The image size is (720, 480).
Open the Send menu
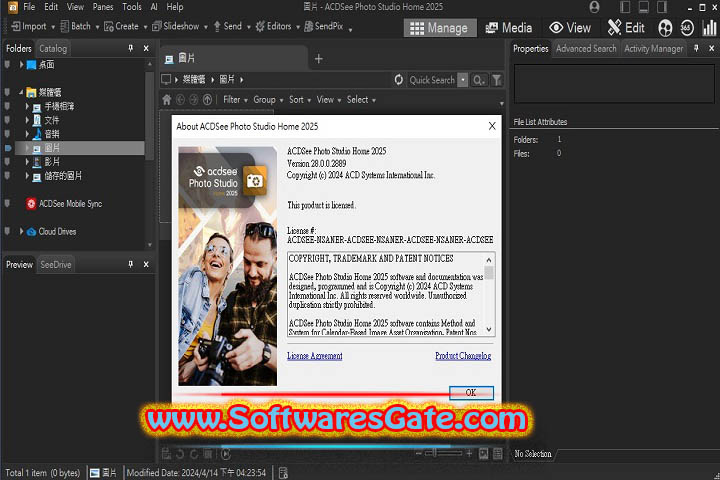click(x=231, y=27)
